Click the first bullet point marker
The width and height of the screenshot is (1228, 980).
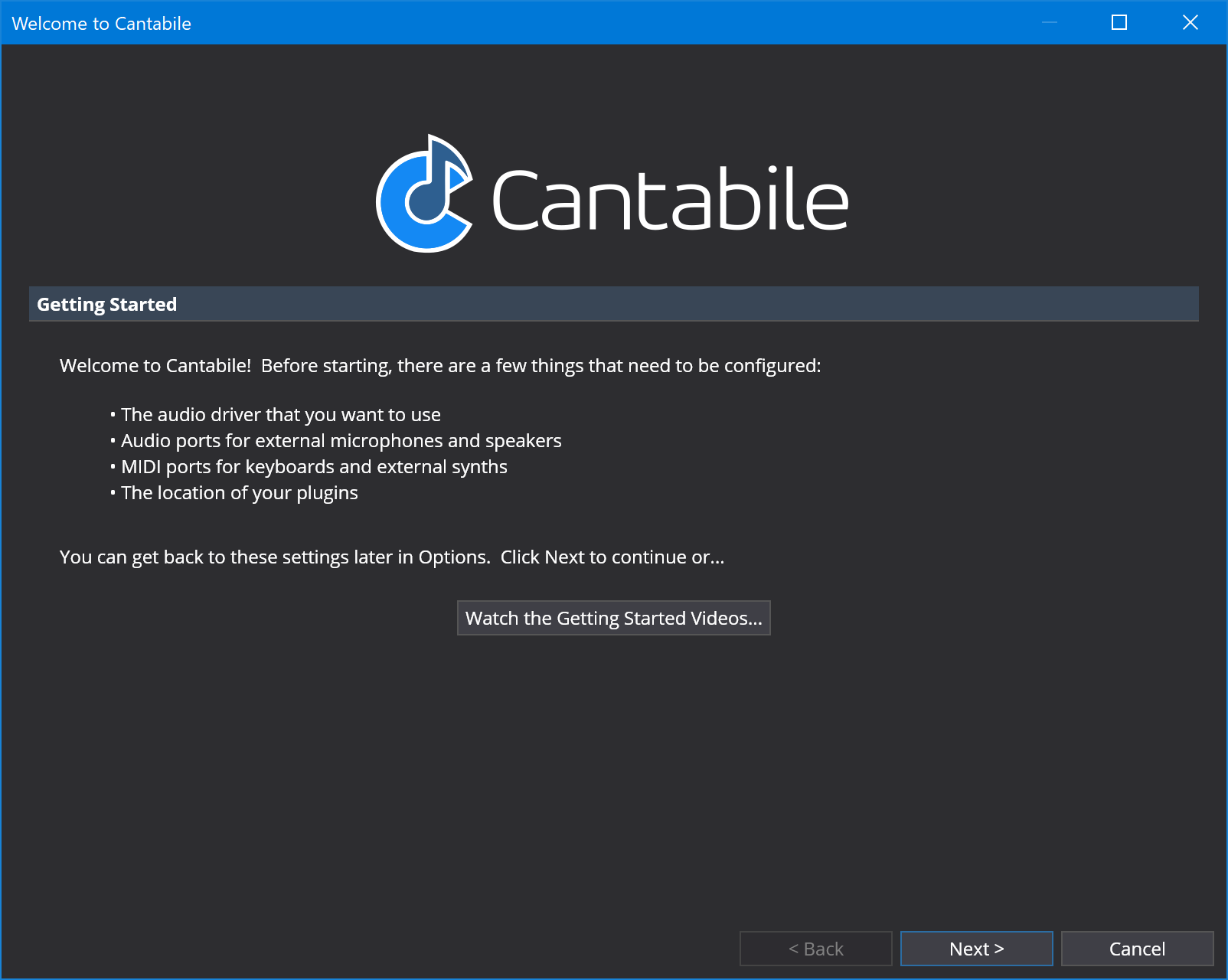(x=113, y=415)
